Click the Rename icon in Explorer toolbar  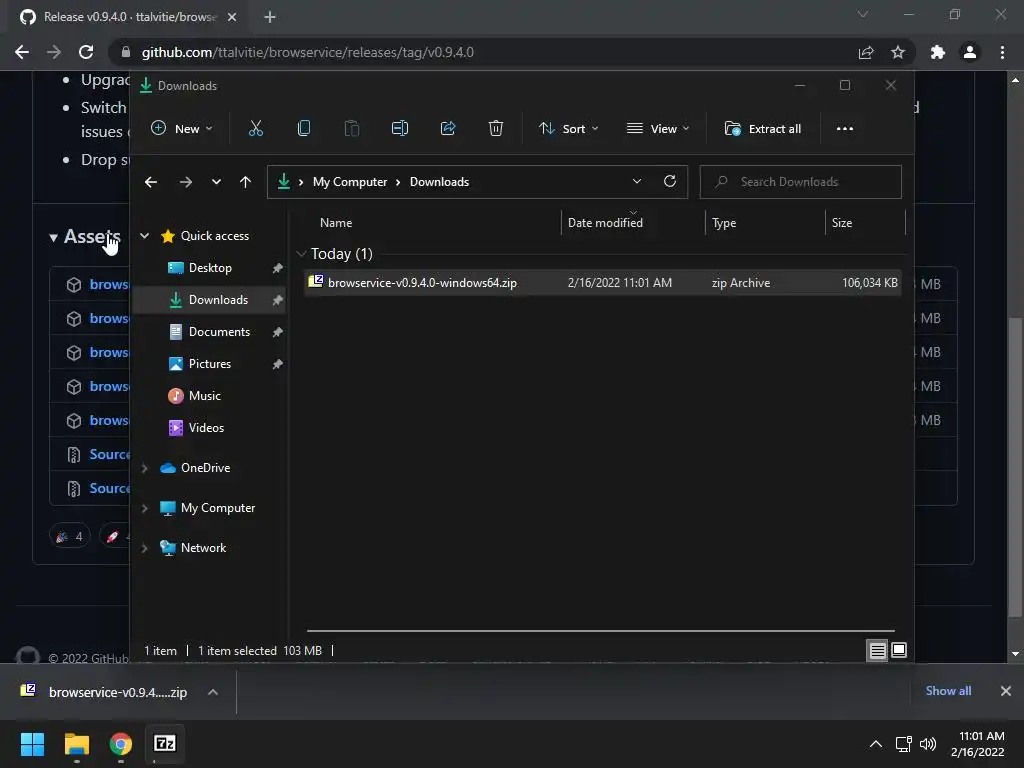pos(400,129)
